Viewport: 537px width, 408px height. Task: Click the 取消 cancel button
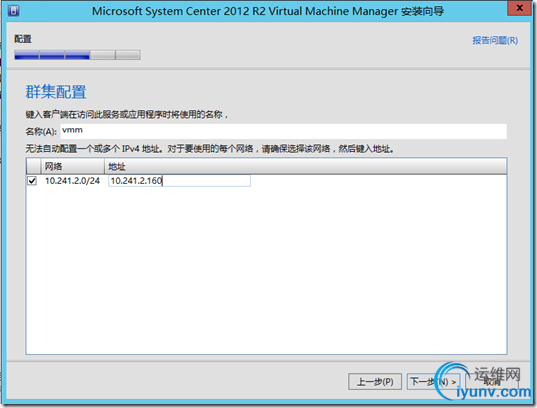492,381
